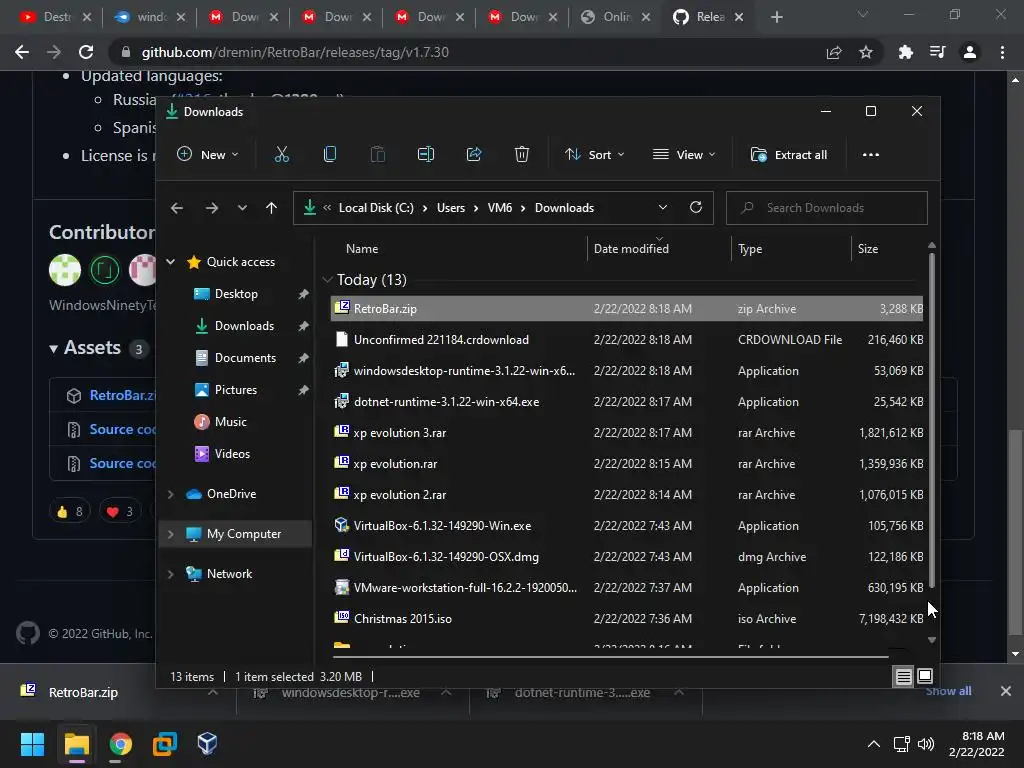
Task: Collapse the Today (13) group
Action: [x=327, y=280]
